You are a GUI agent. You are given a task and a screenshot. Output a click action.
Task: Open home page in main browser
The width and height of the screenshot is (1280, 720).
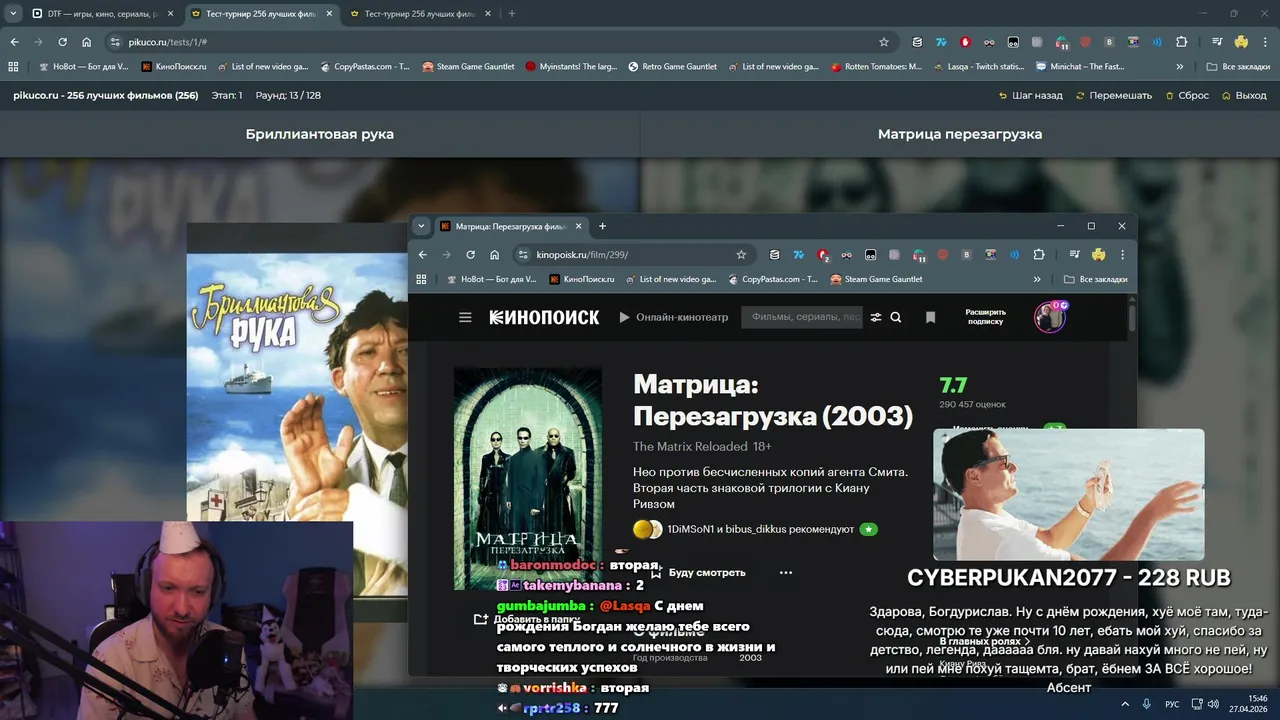coord(86,42)
